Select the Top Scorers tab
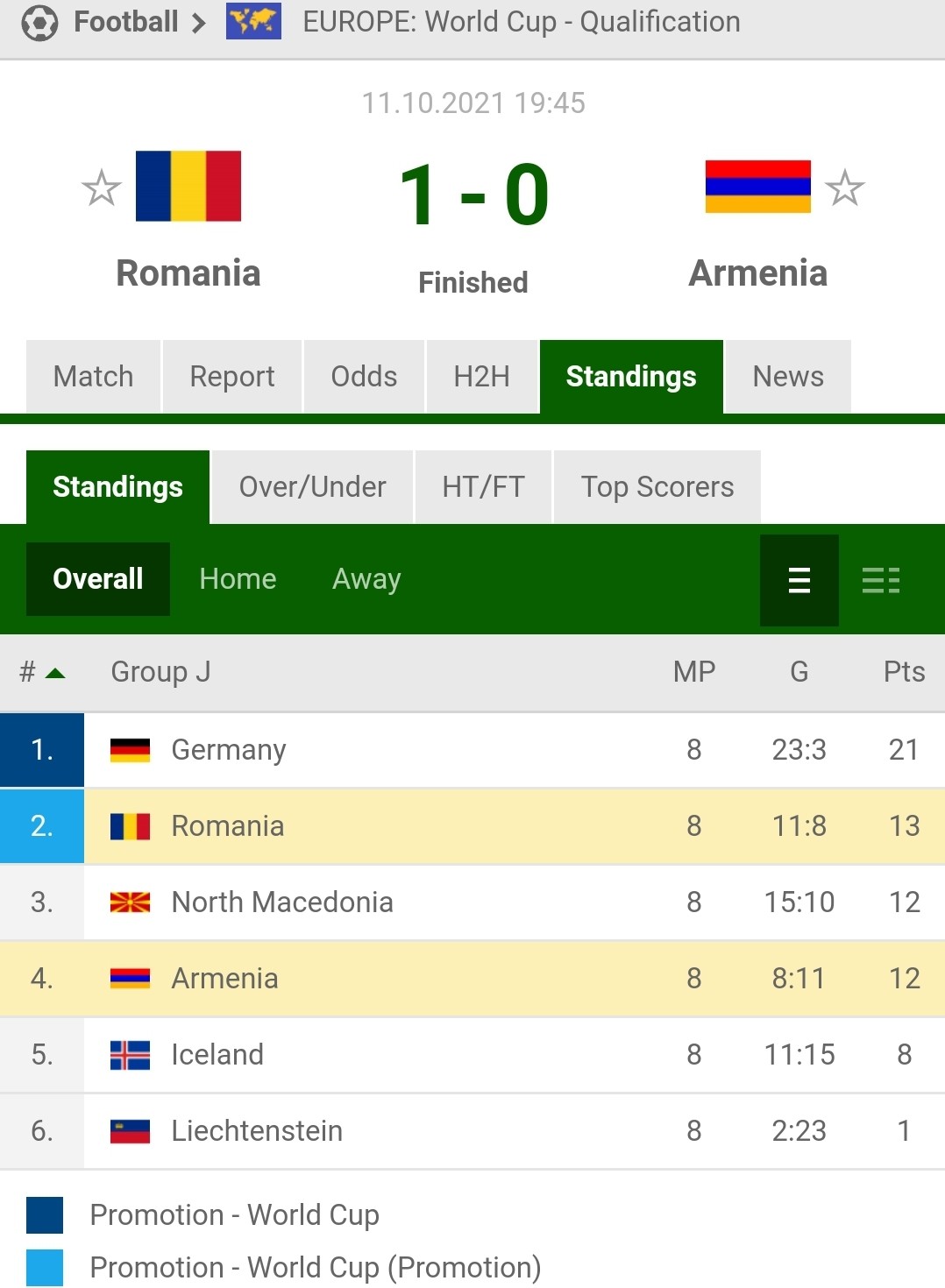 coord(657,486)
